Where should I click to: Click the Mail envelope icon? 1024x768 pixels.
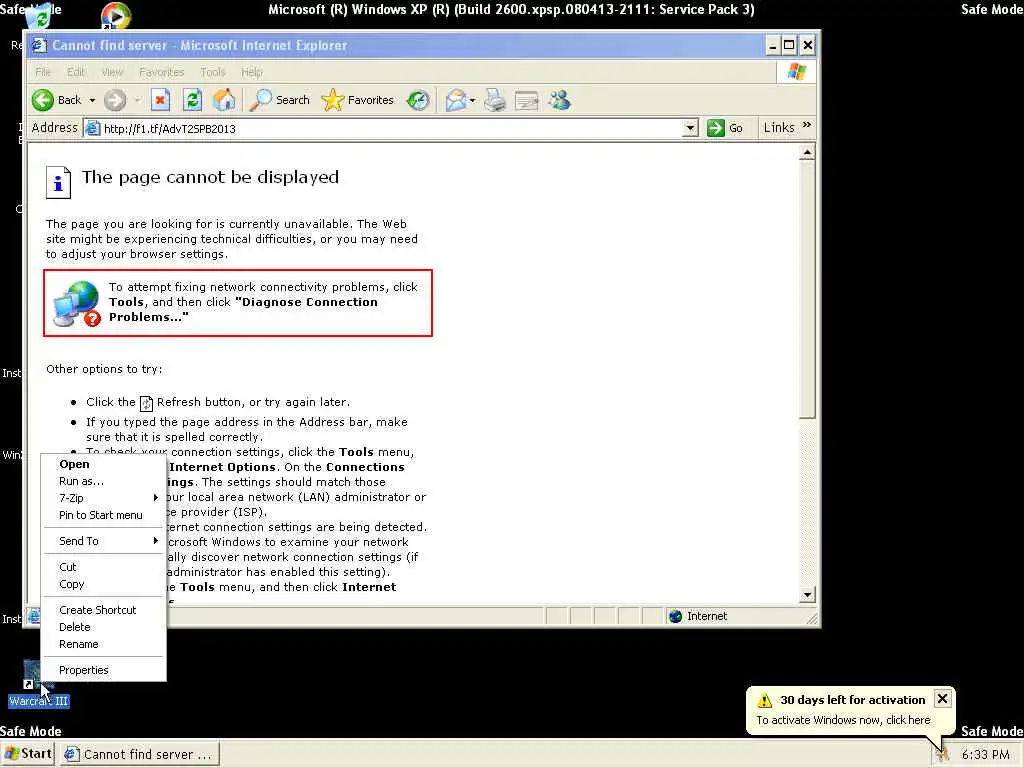tap(456, 100)
